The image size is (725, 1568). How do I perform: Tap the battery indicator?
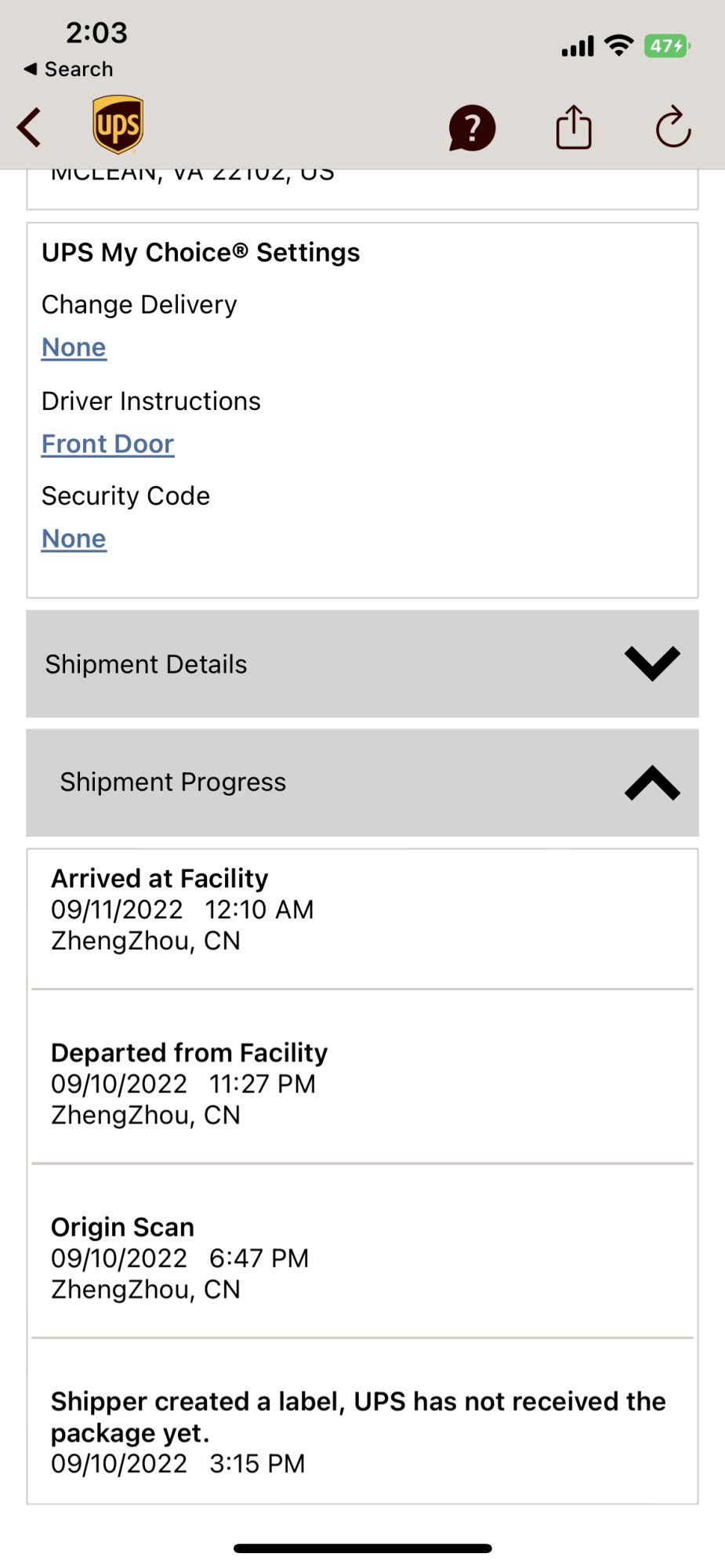coord(666,46)
